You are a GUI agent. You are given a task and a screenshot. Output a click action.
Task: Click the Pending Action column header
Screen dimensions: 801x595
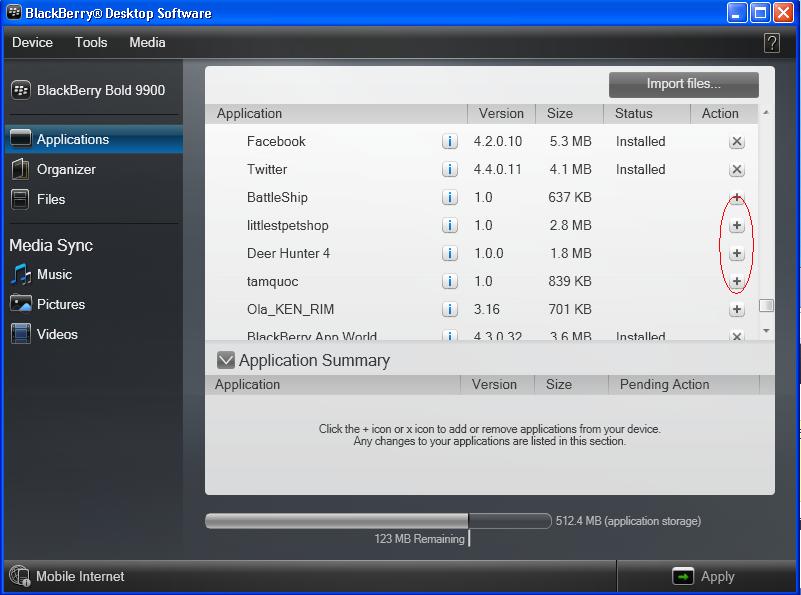point(684,385)
